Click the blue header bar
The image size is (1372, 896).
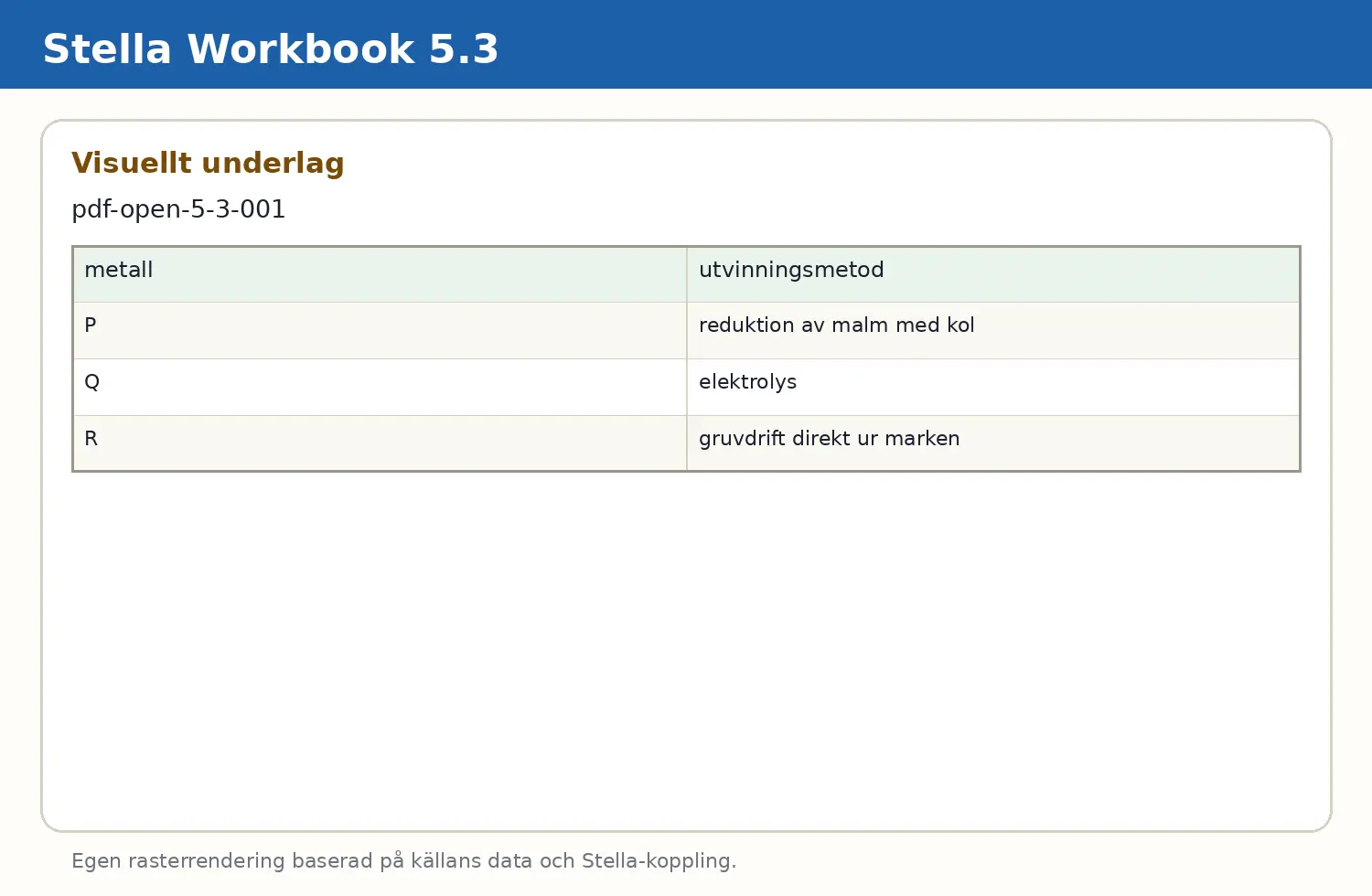click(x=686, y=44)
